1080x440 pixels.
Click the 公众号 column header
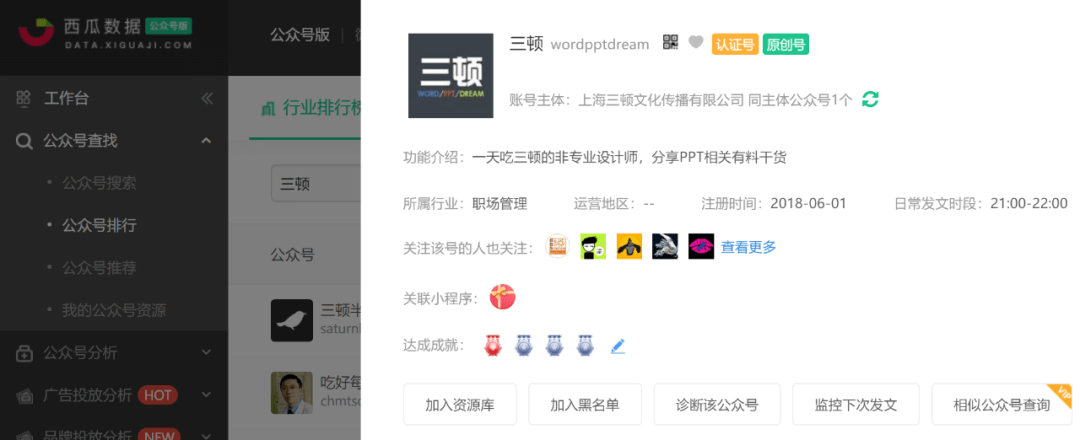point(293,255)
